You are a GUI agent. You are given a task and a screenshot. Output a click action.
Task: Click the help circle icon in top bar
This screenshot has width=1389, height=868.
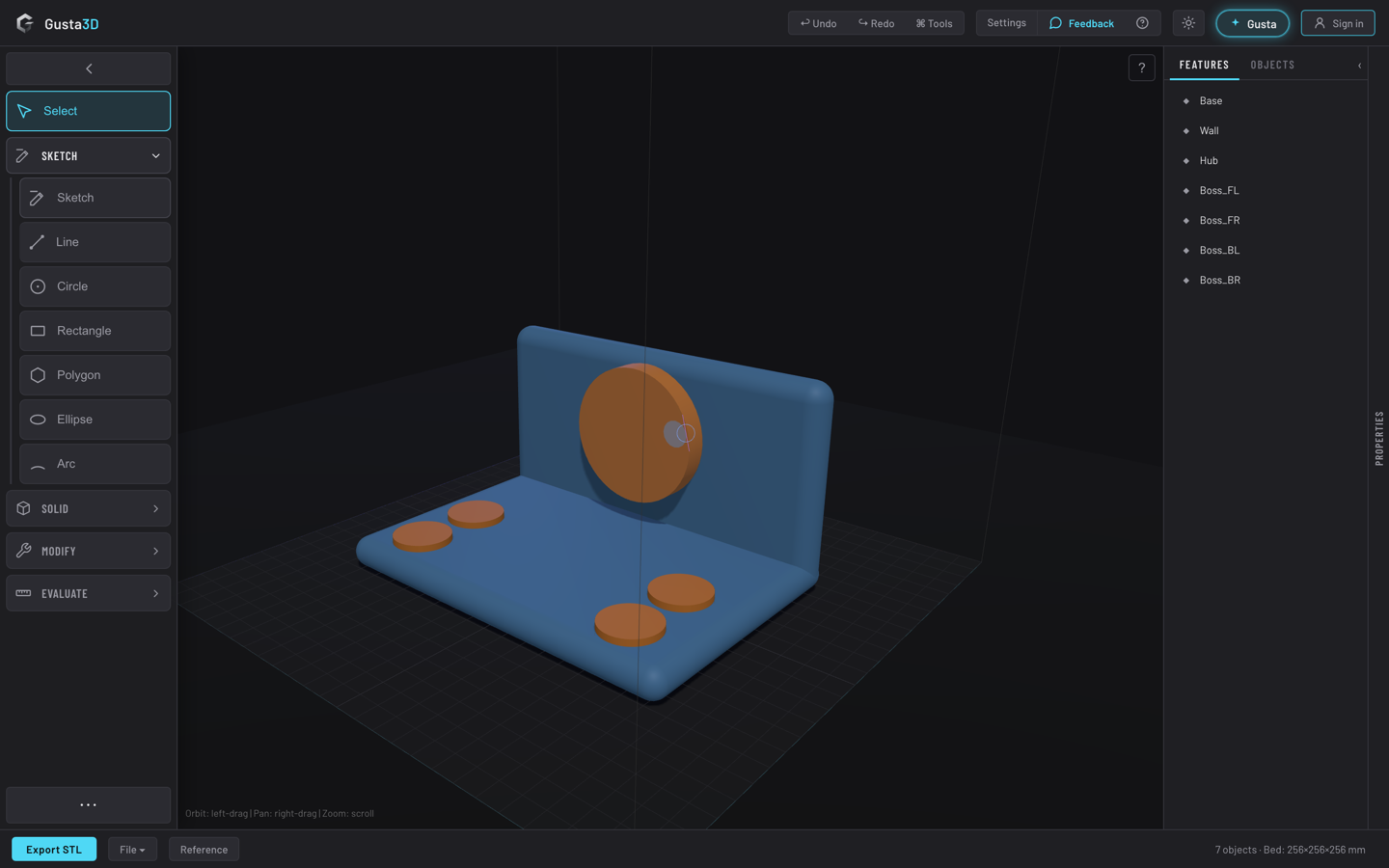click(1142, 23)
